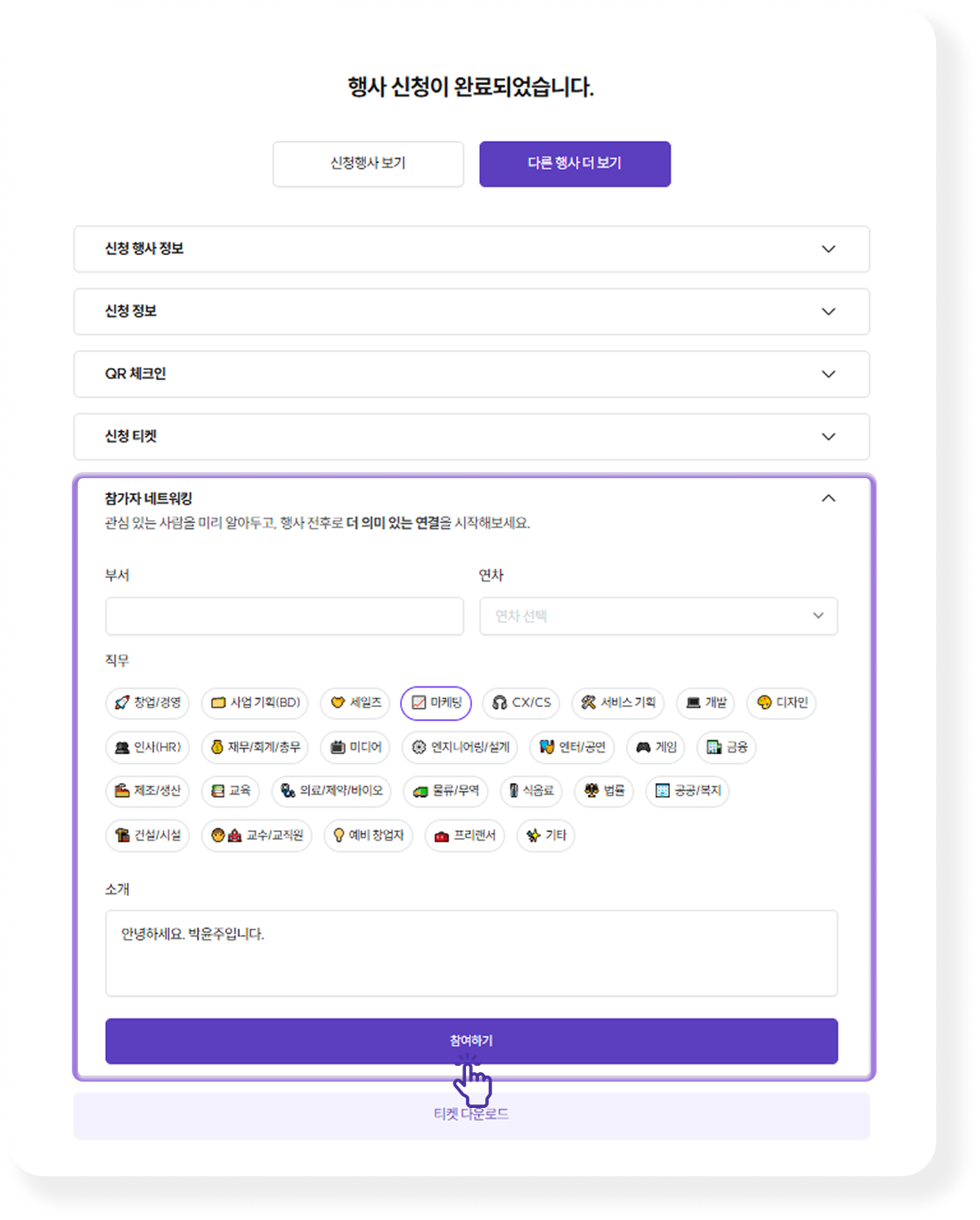The image size is (980, 1220).
Task: Click the 신청행사 보기 button
Action: pos(368,164)
